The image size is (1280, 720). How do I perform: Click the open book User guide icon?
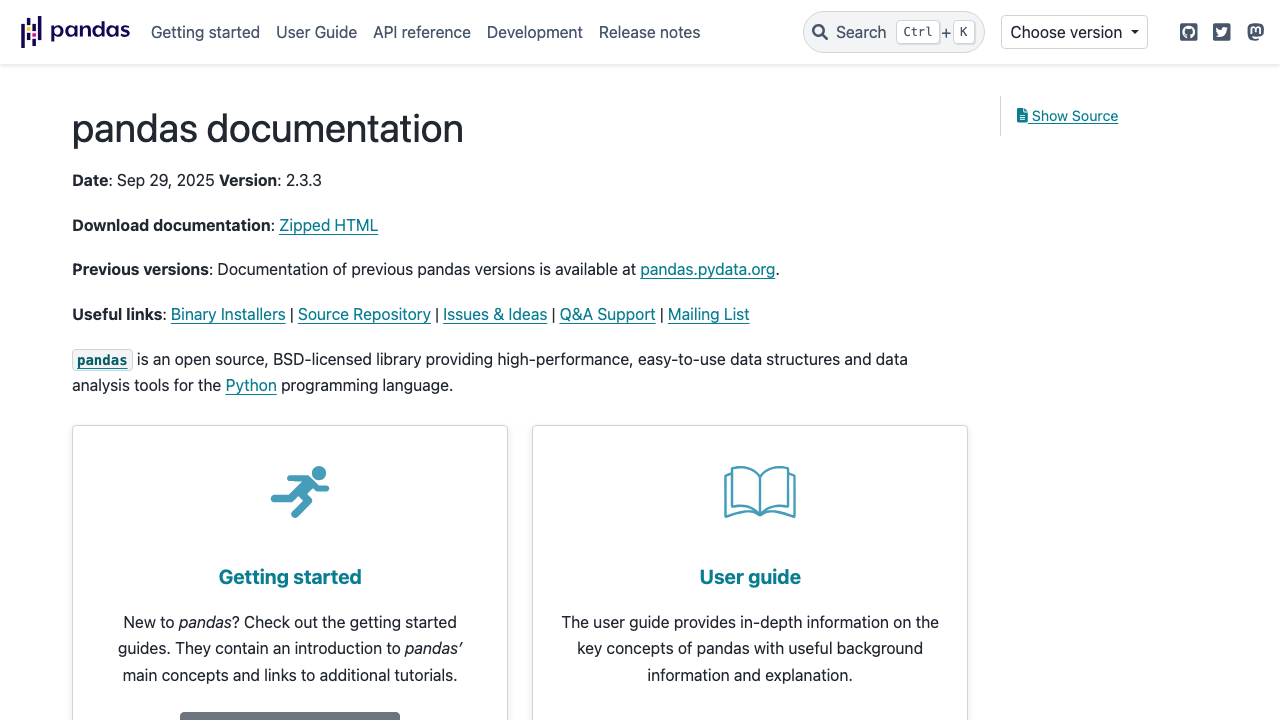pyautogui.click(x=760, y=492)
